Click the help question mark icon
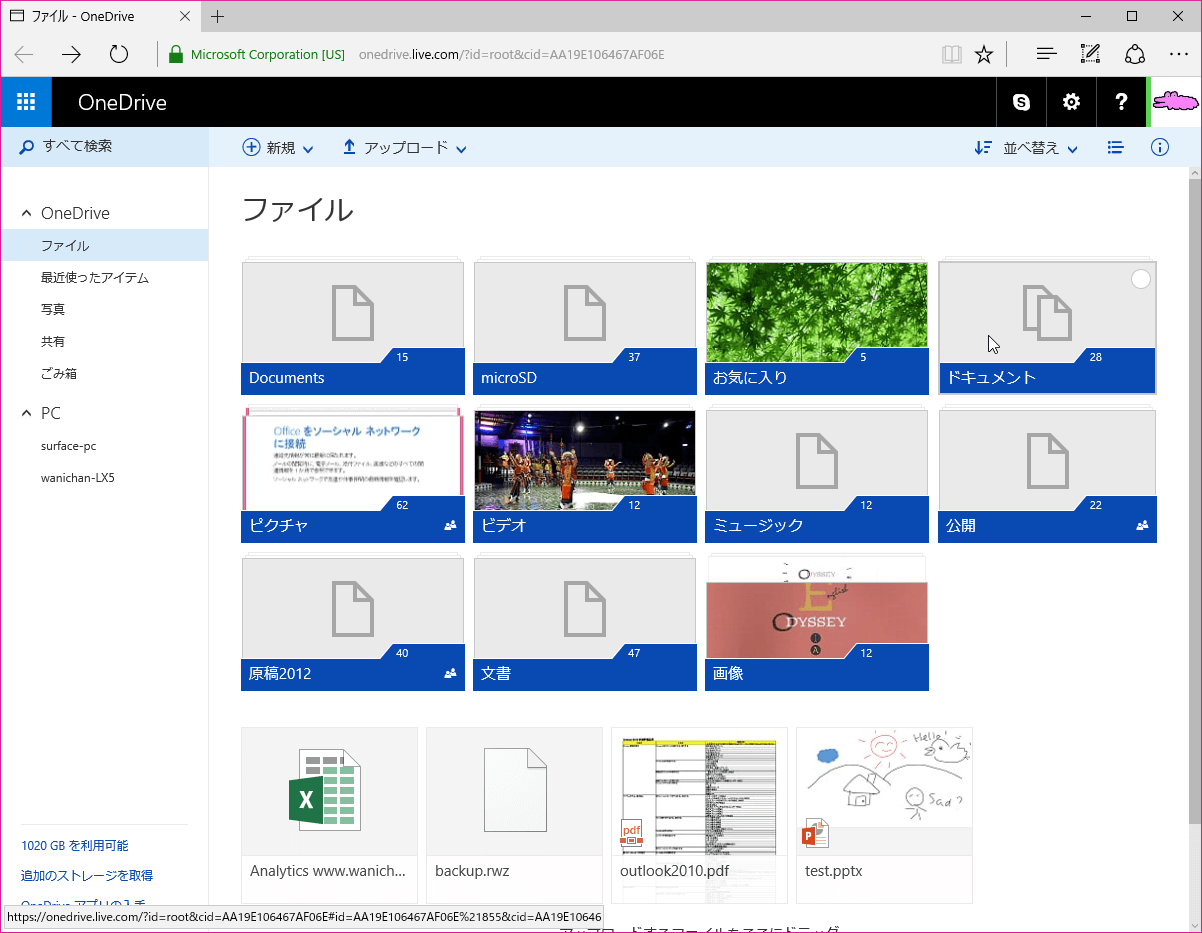 (x=1121, y=102)
